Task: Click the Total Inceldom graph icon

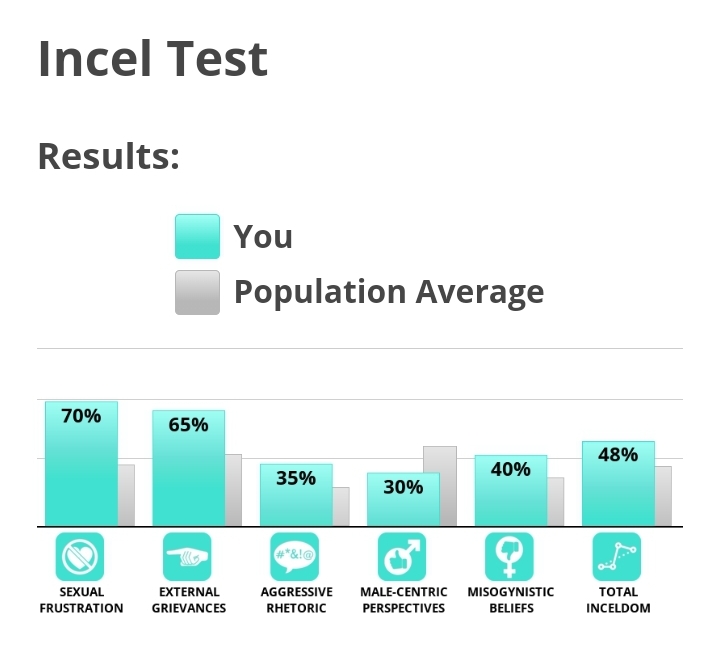Action: click(616, 557)
